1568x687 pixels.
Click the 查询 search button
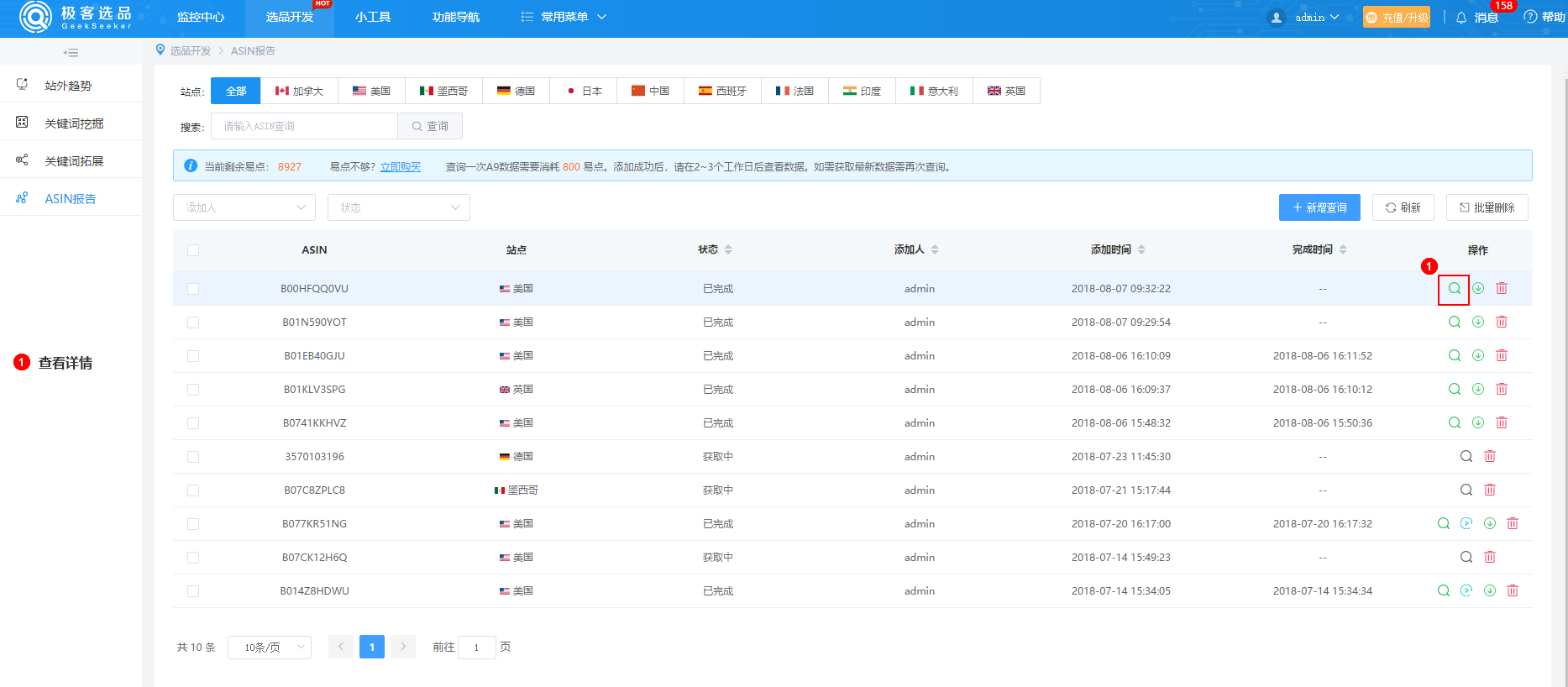tap(430, 126)
